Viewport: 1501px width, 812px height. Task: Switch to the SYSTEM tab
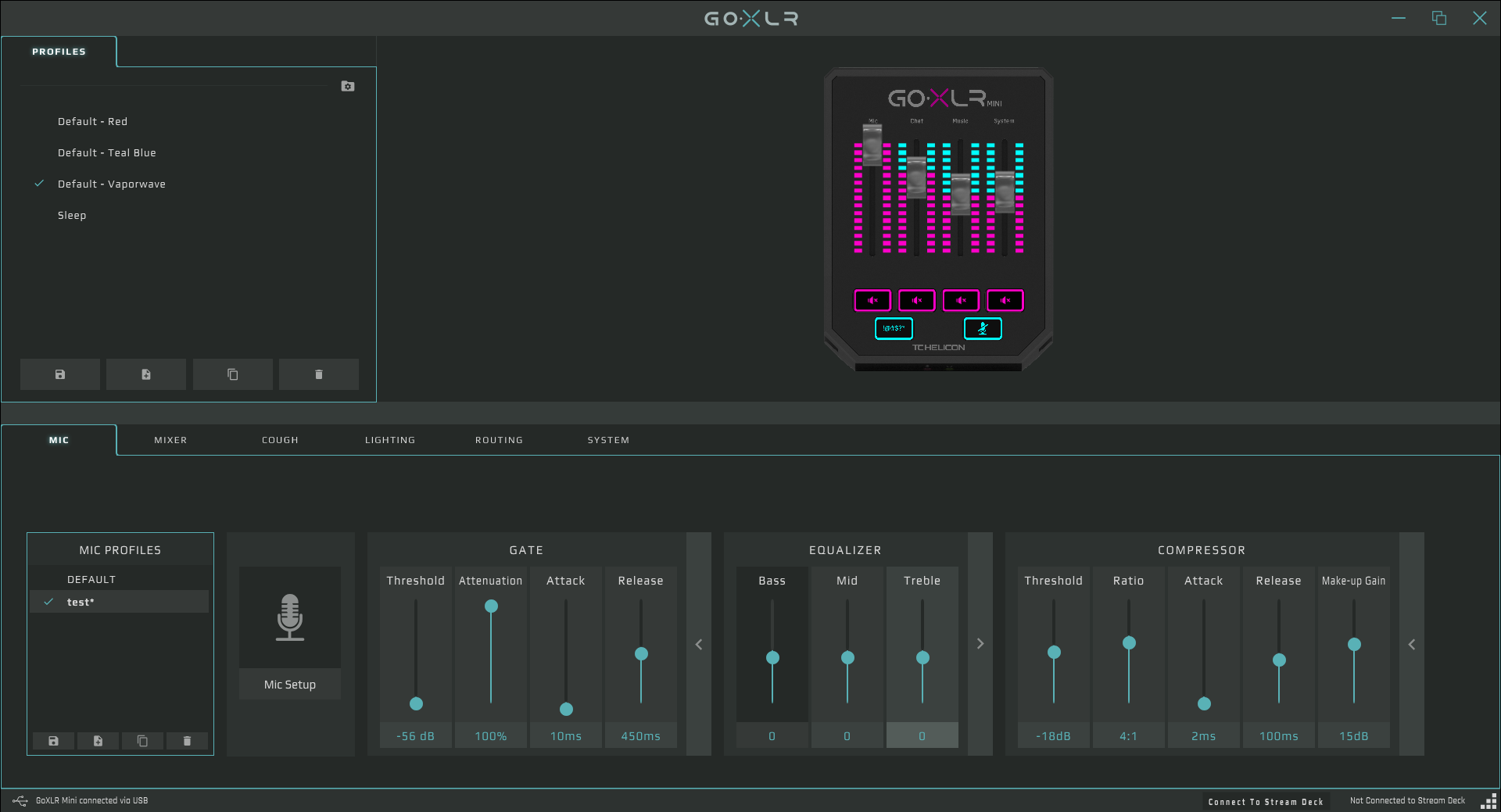pyautogui.click(x=608, y=440)
